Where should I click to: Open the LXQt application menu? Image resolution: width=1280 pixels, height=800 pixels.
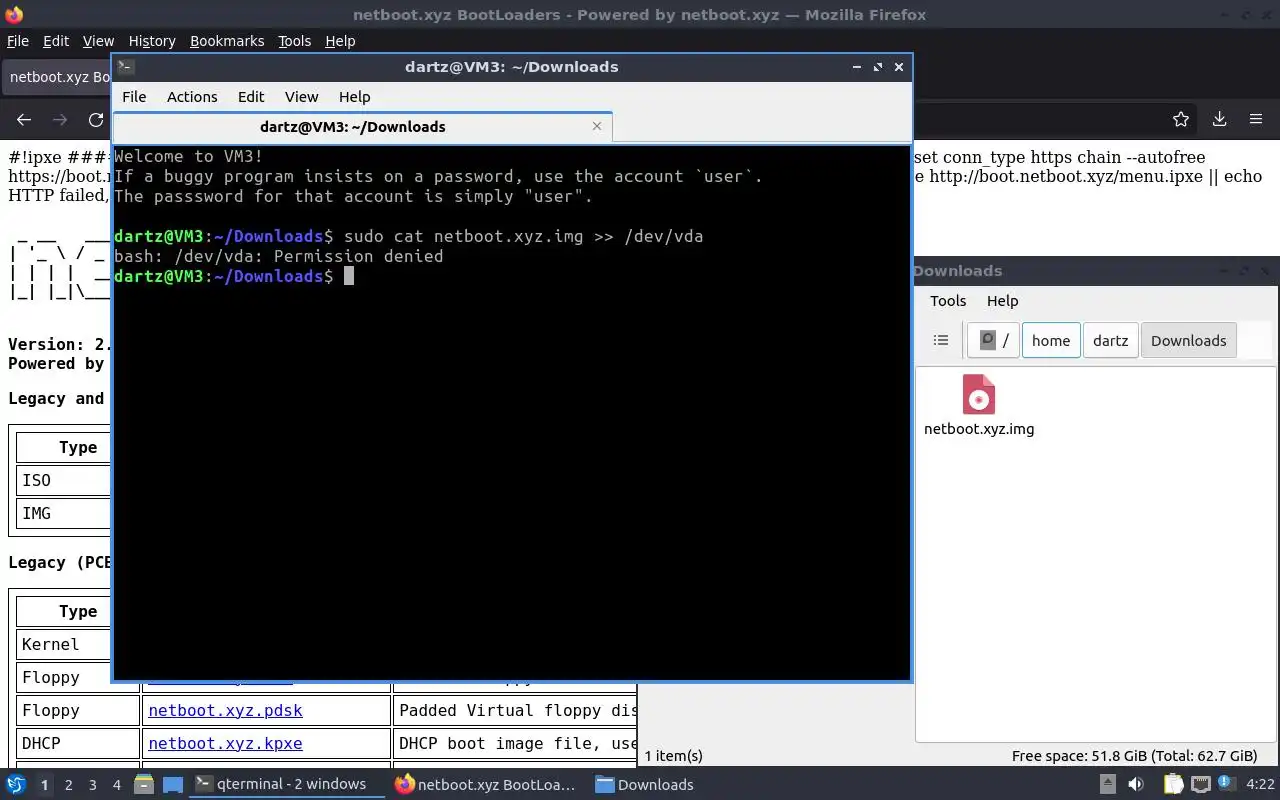click(x=16, y=784)
